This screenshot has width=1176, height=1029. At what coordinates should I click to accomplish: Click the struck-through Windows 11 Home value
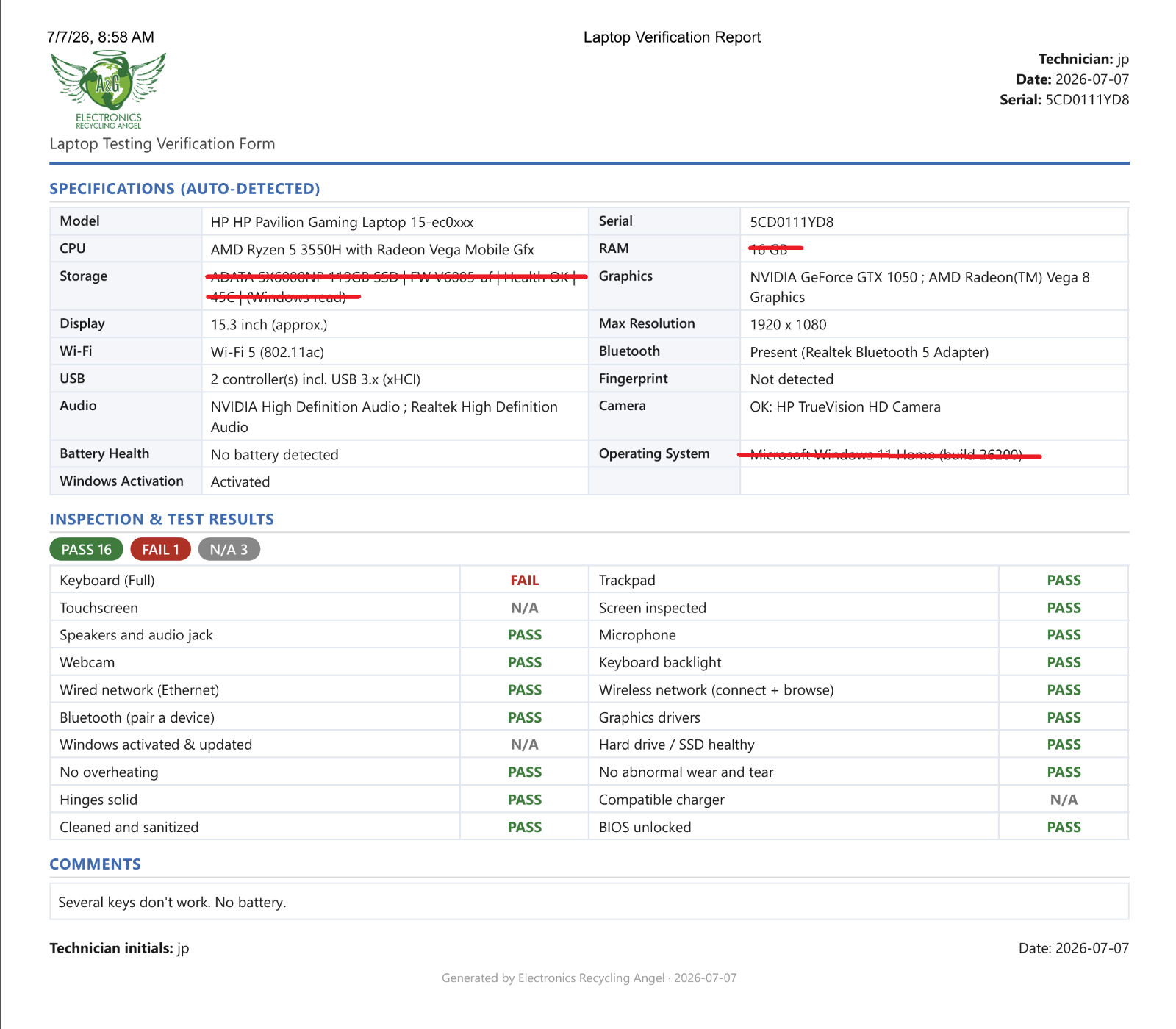coord(889,455)
